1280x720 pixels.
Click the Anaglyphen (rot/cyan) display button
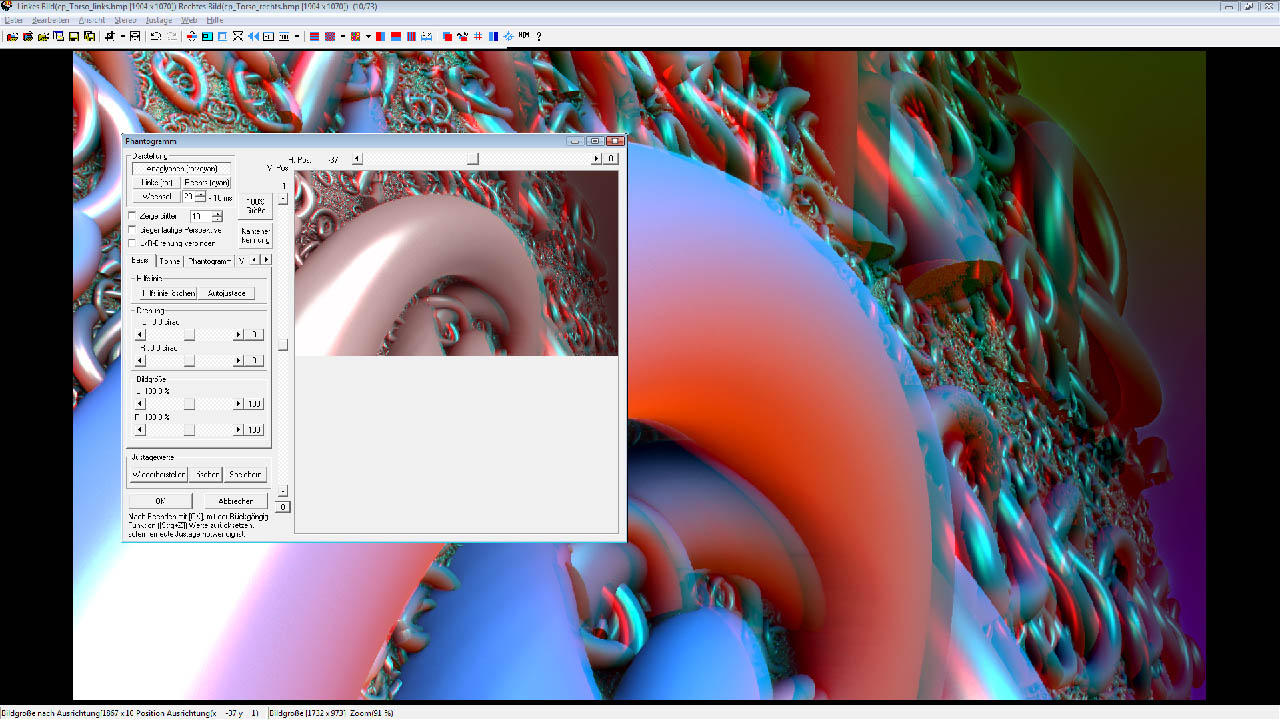182,168
